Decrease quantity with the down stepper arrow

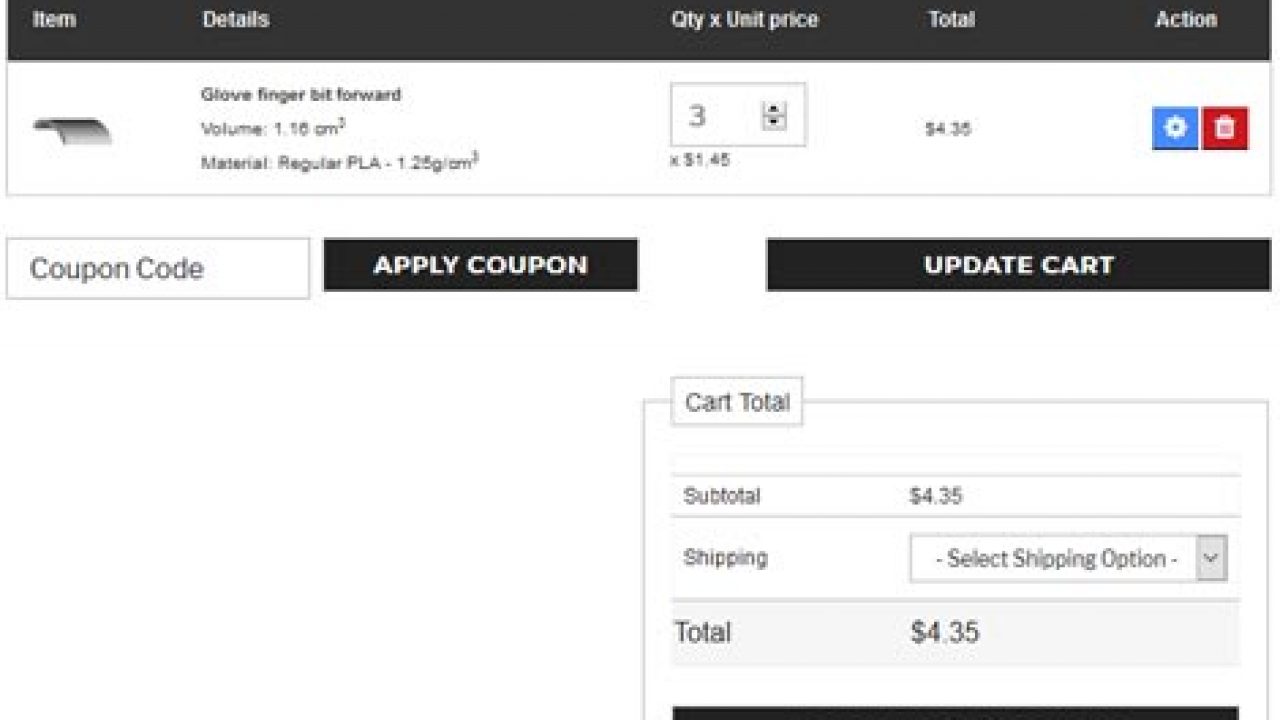tap(774, 123)
